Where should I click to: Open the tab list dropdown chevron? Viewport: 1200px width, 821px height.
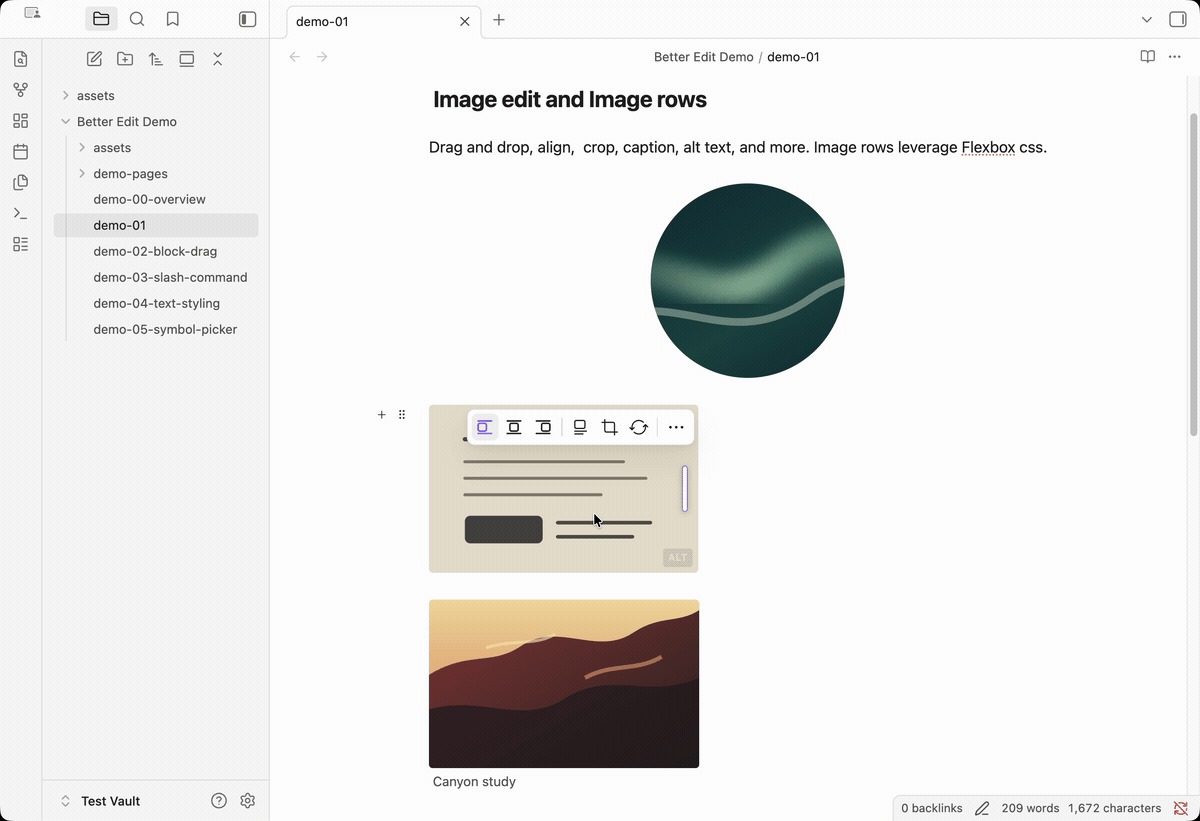click(x=1147, y=20)
